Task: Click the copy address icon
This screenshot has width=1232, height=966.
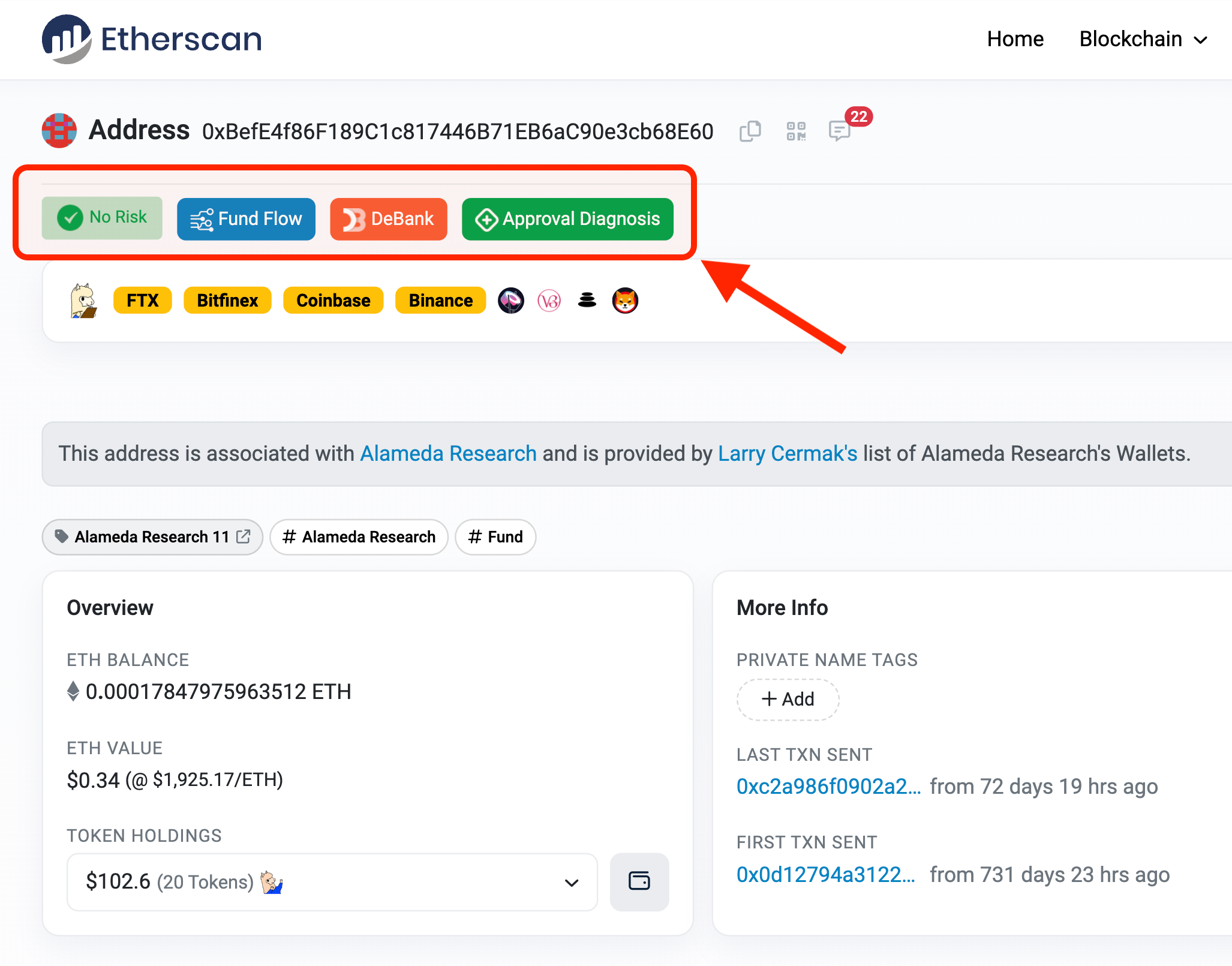Action: click(750, 131)
